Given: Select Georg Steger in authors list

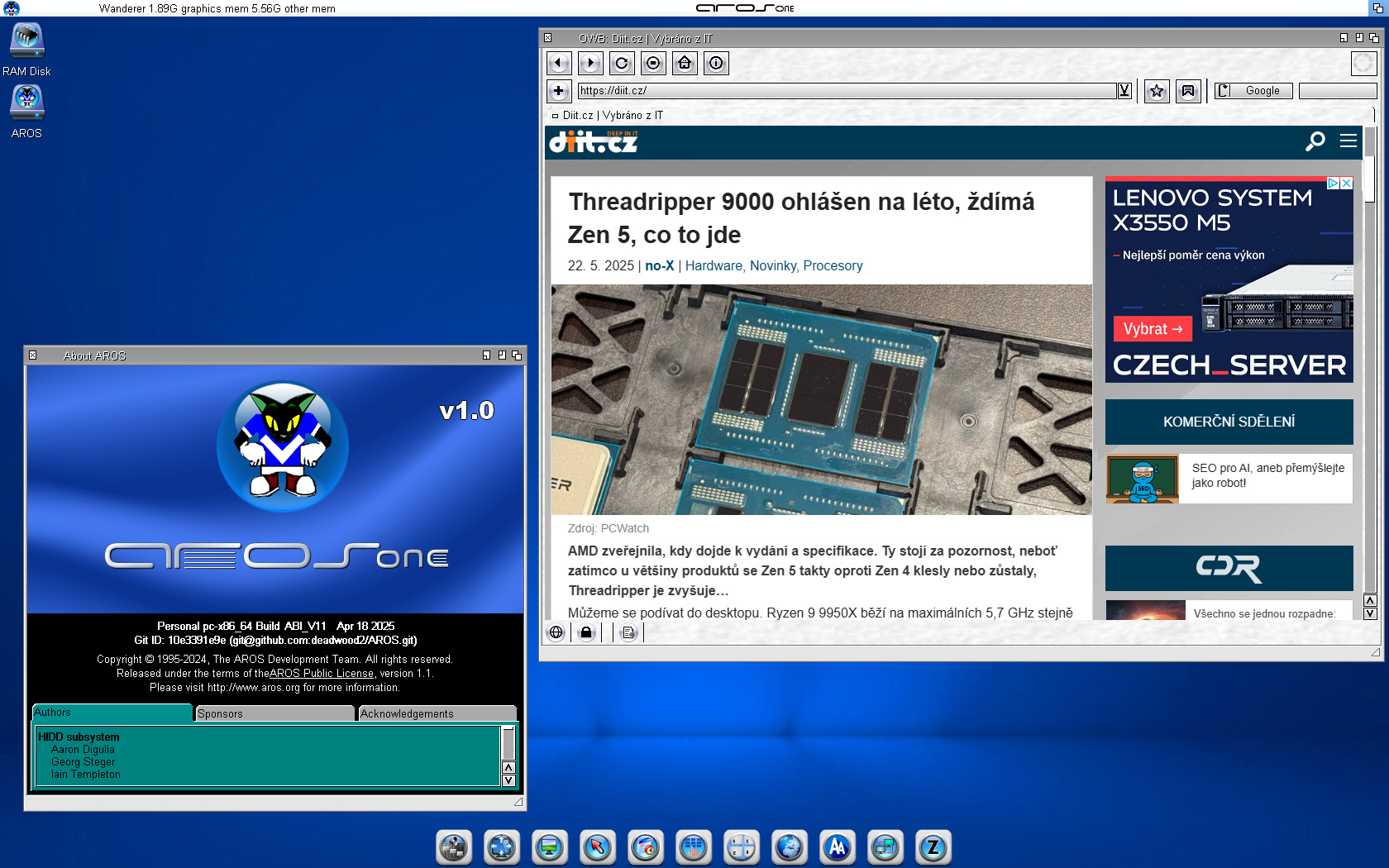Looking at the screenshot, I should pyautogui.click(x=84, y=762).
